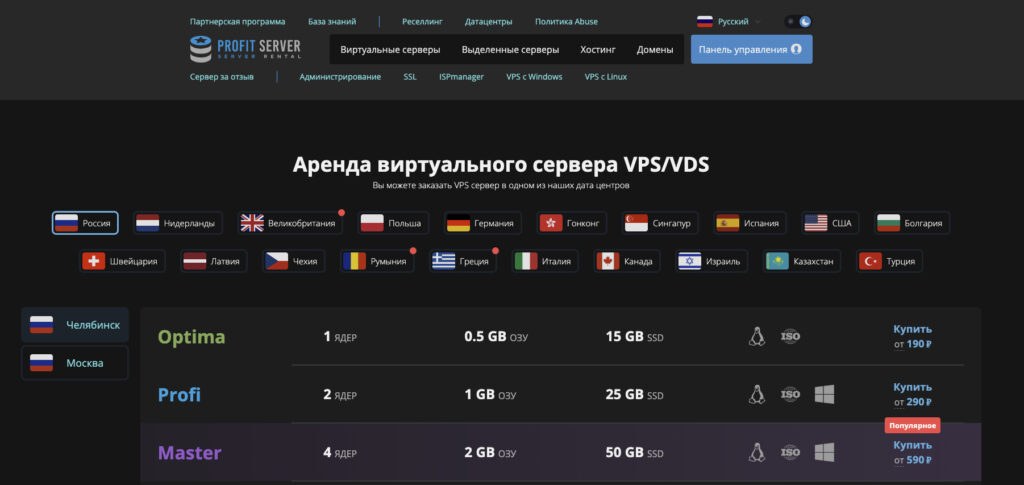Select Нидерланды country button
1024x485 pixels.
178,223
